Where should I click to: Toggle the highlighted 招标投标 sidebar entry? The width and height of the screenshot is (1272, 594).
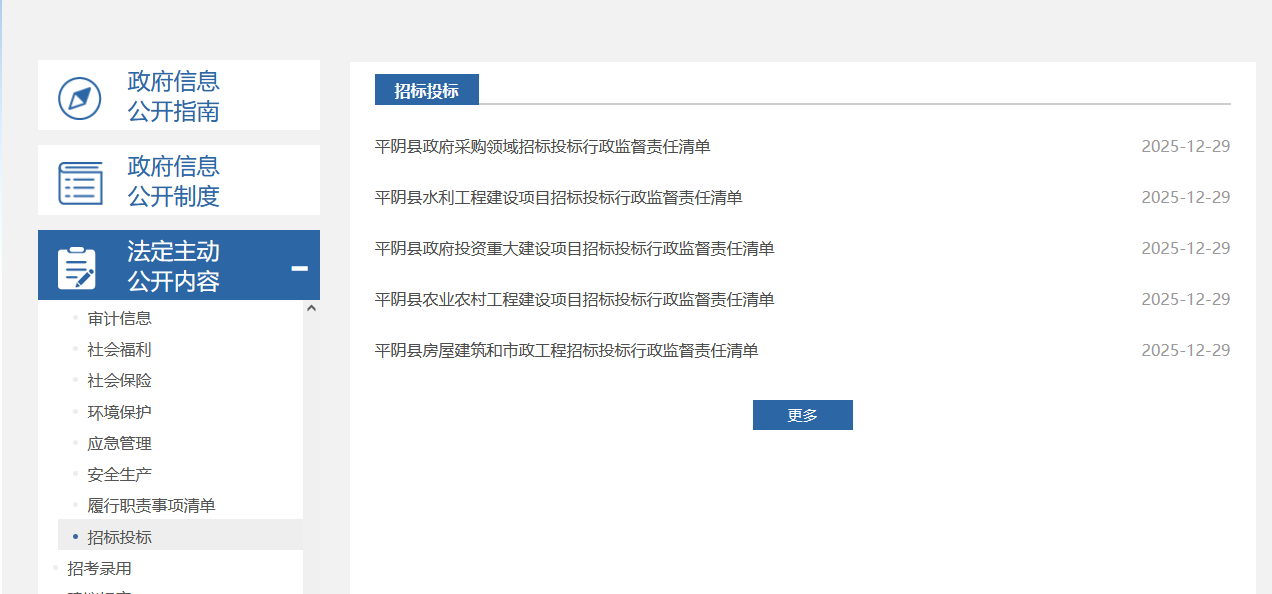(120, 536)
